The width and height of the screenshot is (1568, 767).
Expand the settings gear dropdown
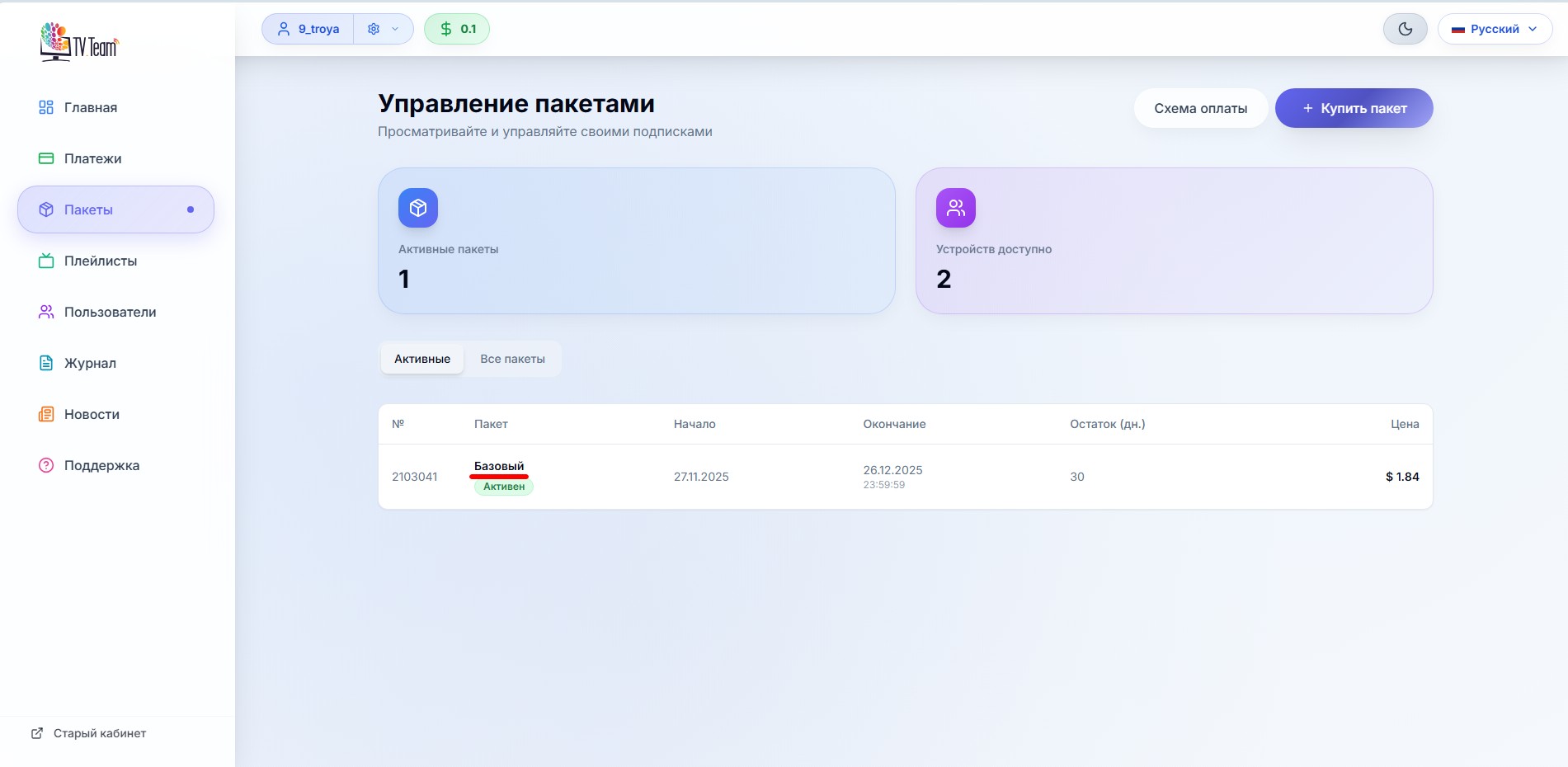point(384,29)
